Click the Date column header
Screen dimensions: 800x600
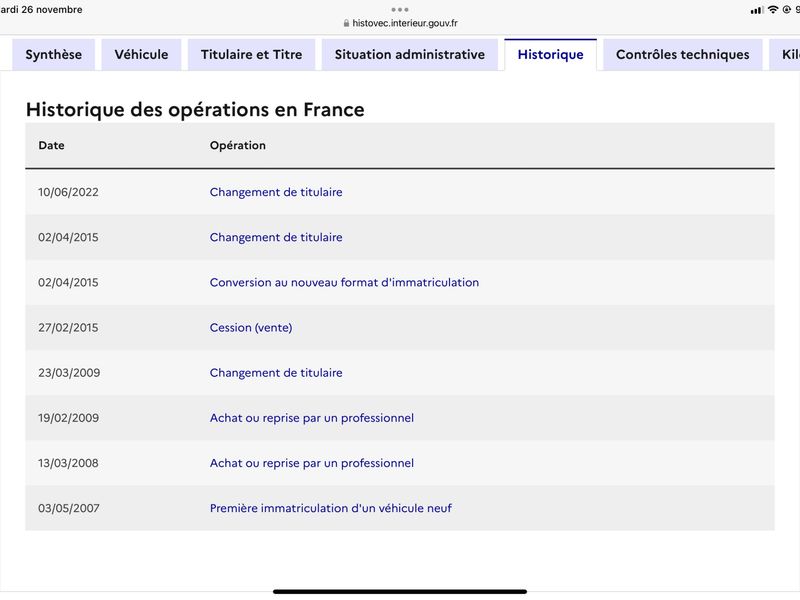(x=52, y=145)
